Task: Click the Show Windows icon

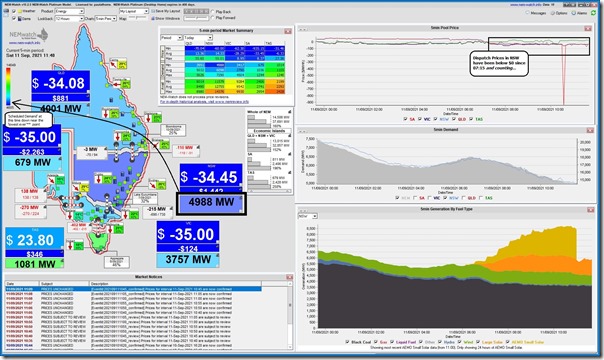Action: coord(153,18)
